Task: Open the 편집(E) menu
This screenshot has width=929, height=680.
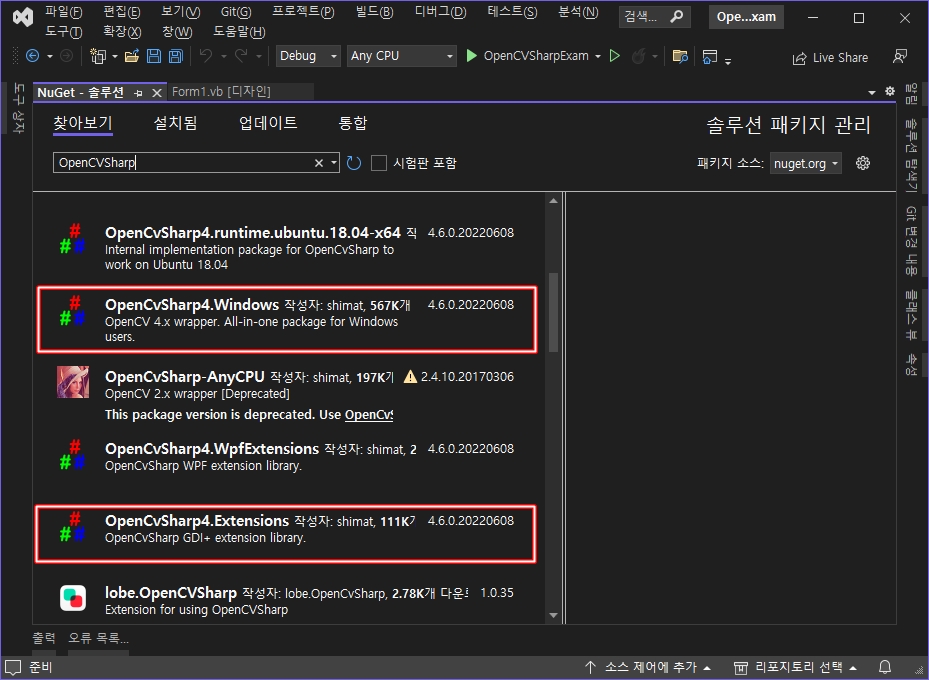Action: click(x=121, y=12)
